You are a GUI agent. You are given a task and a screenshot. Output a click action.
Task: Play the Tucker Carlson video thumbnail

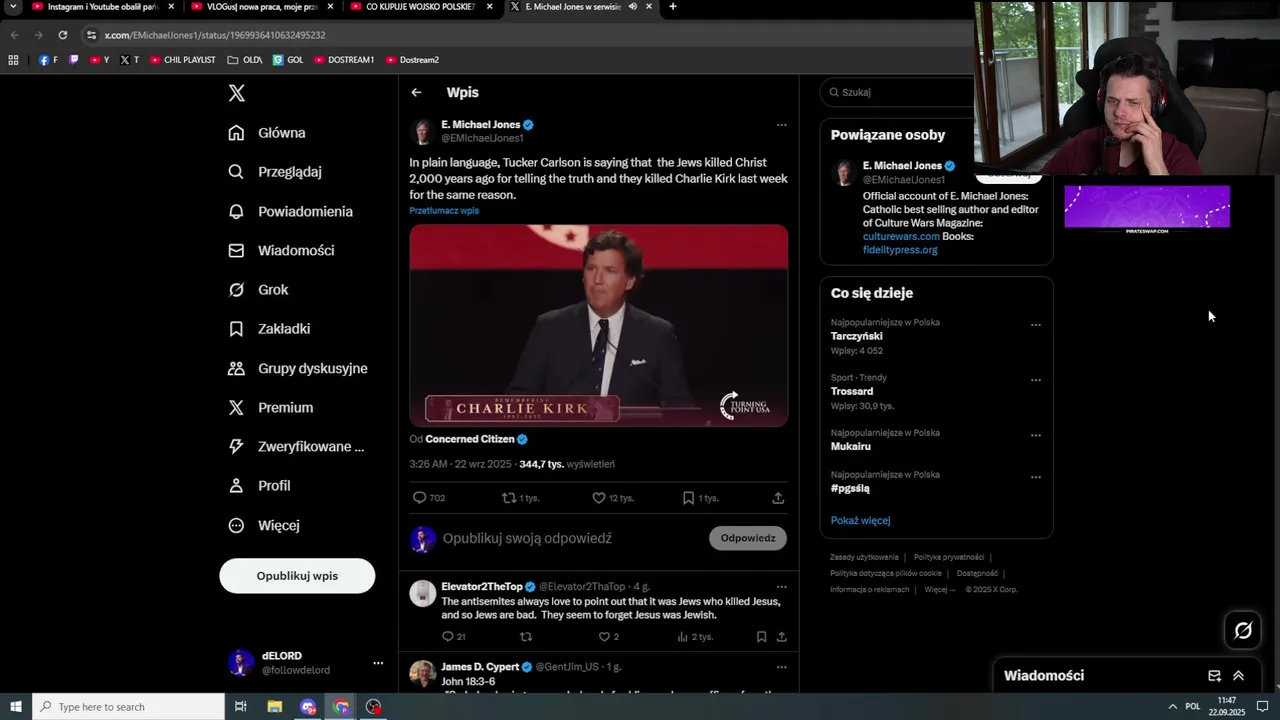click(x=598, y=326)
